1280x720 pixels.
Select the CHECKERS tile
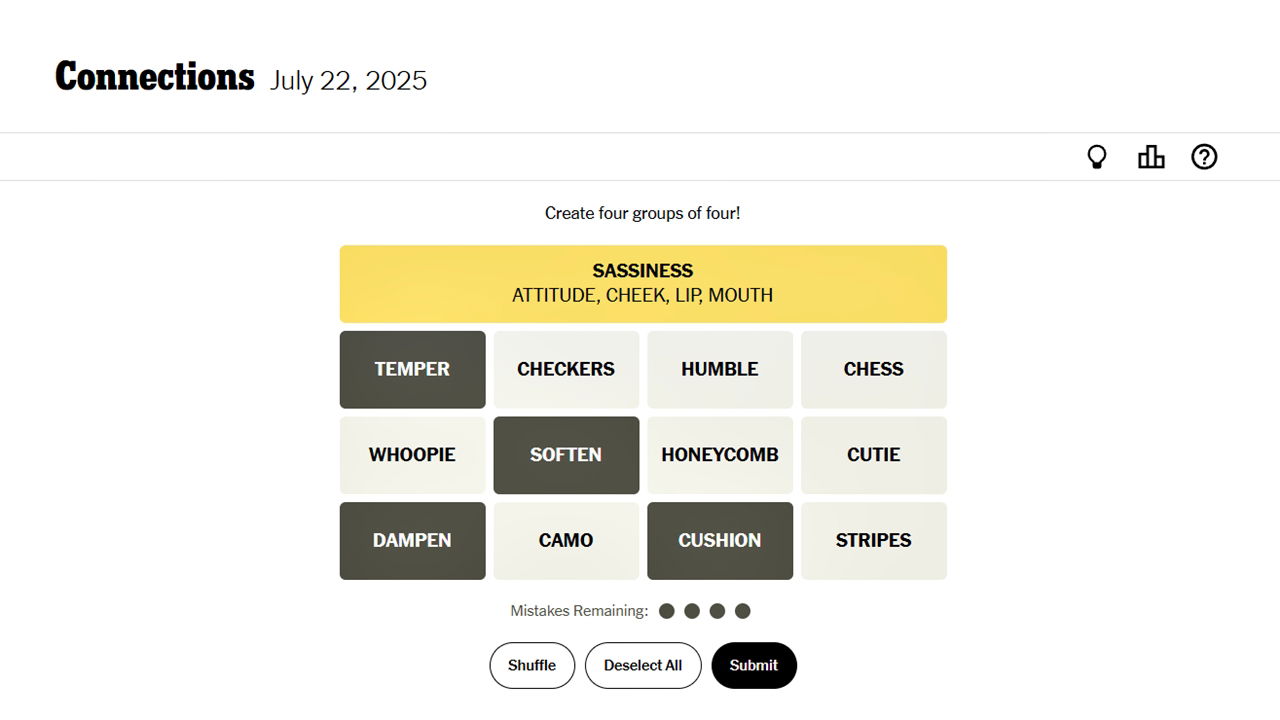[566, 370]
